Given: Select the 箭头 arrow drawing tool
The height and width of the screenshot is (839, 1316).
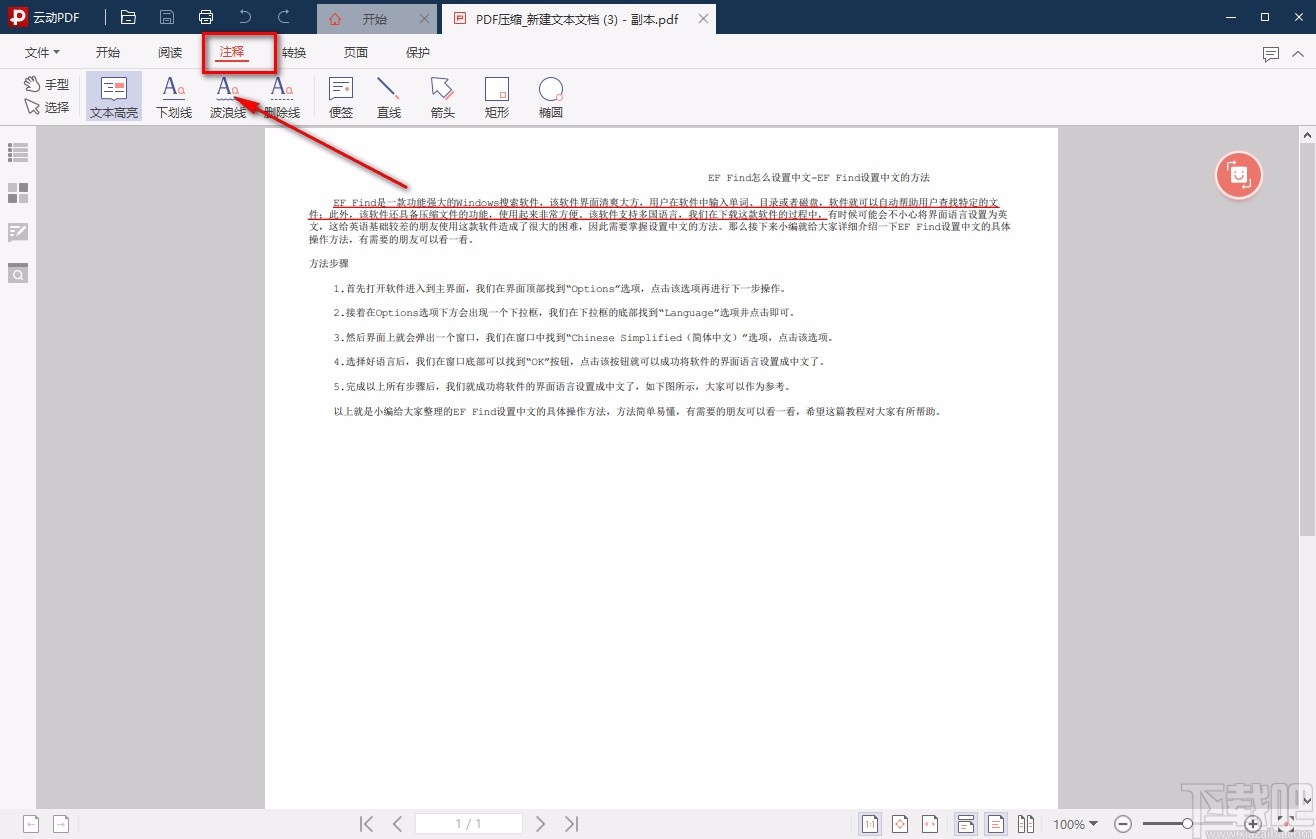Looking at the screenshot, I should (442, 96).
